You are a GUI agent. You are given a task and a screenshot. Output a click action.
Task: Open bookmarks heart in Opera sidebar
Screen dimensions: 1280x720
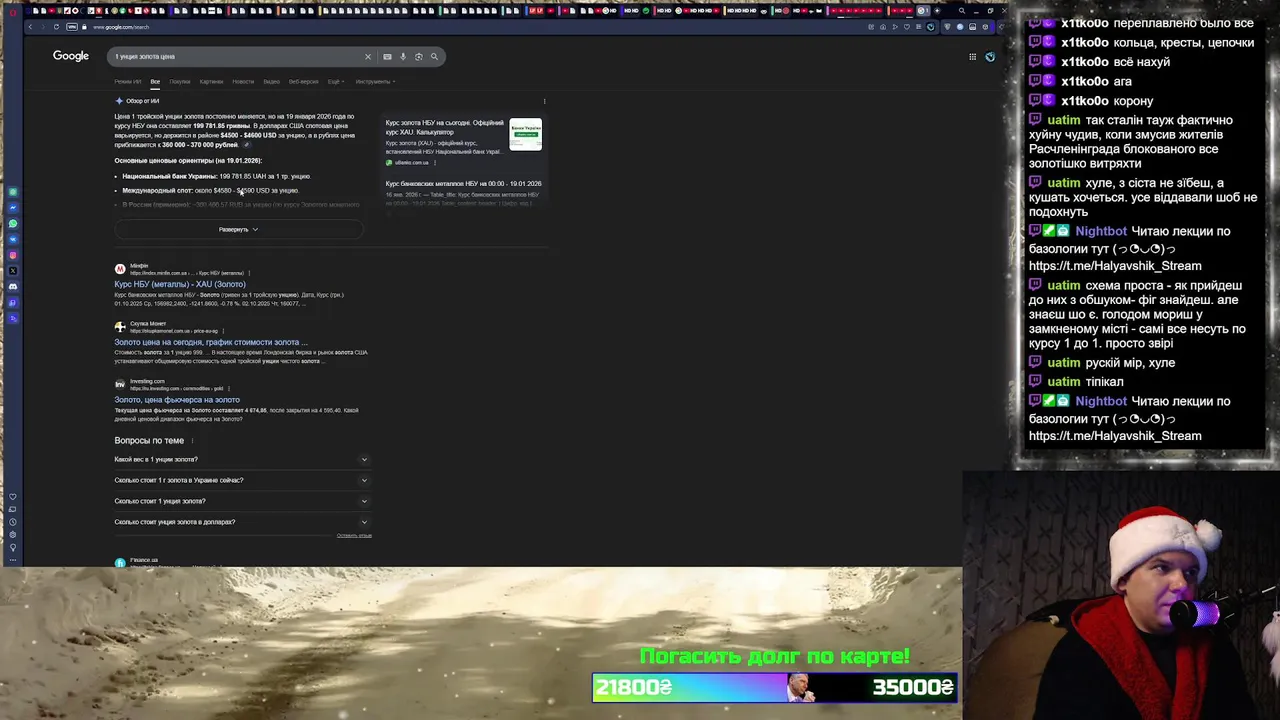13,497
